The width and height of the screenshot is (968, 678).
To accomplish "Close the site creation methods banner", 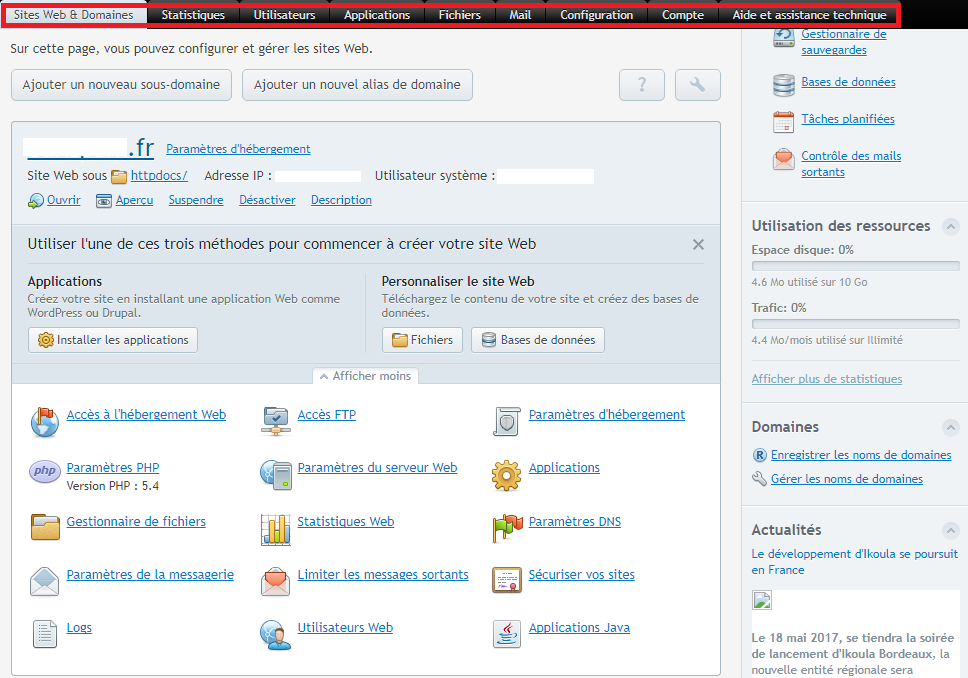I will click(x=698, y=245).
